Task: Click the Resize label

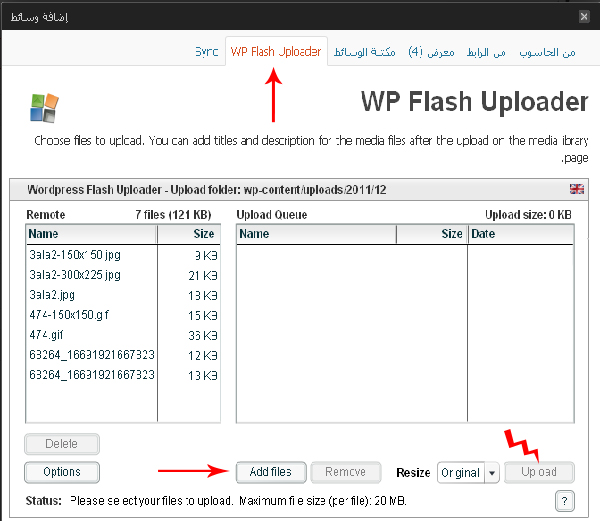Action: pyautogui.click(x=413, y=473)
